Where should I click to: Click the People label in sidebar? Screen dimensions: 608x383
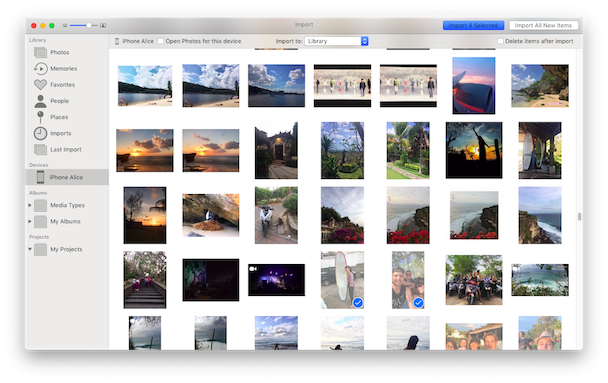[x=59, y=101]
